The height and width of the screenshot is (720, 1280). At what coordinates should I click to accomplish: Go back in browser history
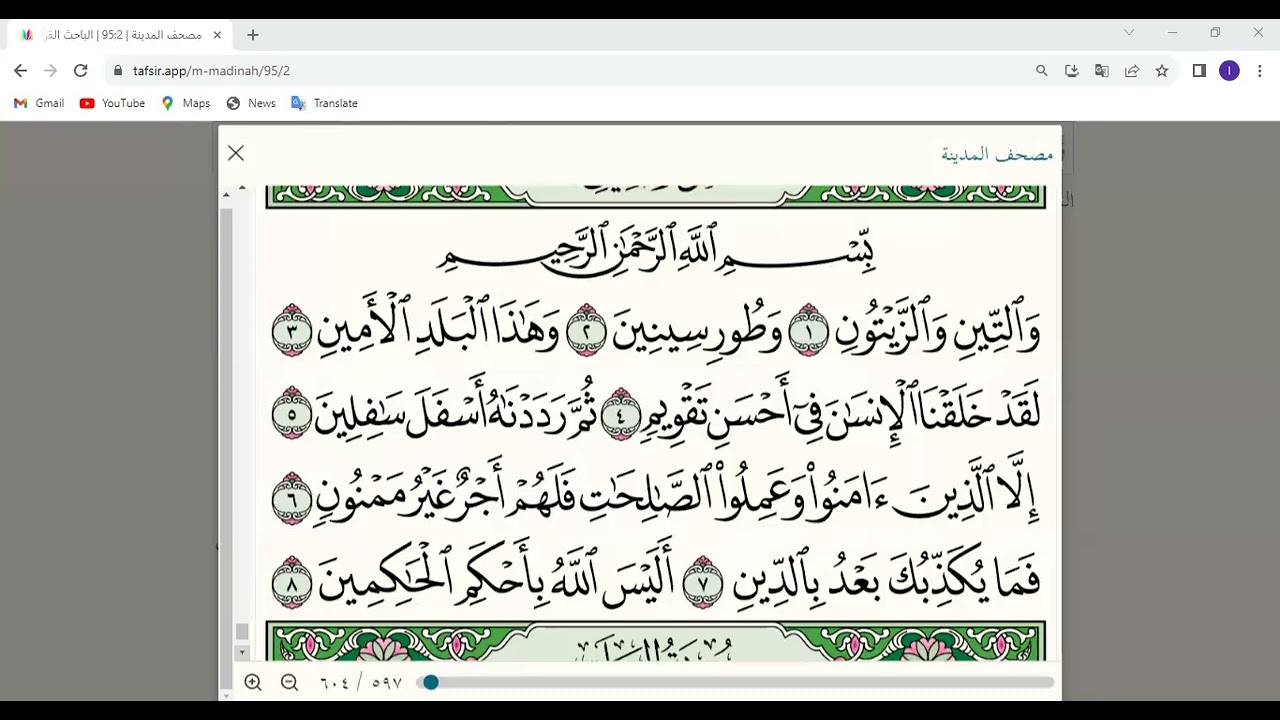21,71
